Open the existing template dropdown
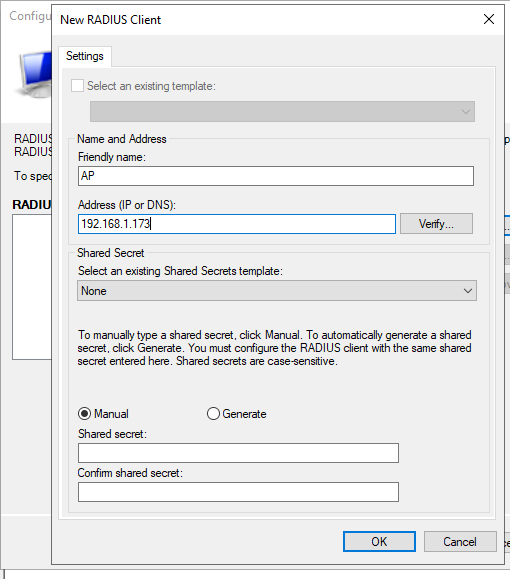 point(282,112)
